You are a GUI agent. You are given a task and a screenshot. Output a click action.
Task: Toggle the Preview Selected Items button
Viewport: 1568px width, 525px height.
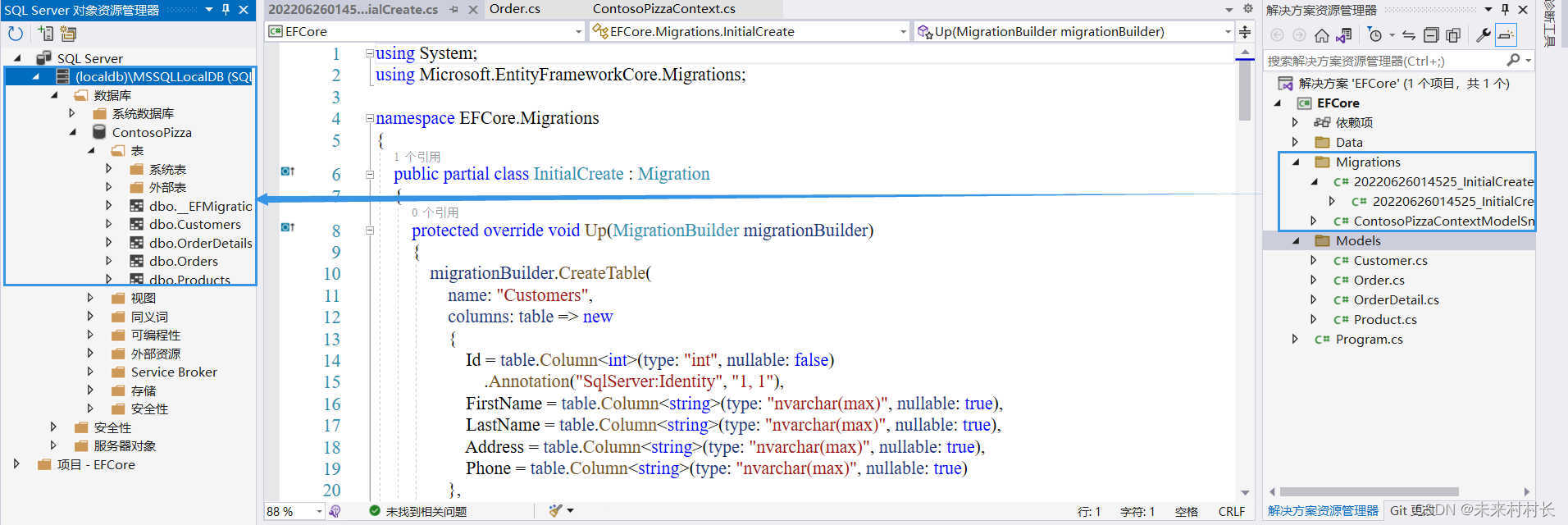(1506, 35)
